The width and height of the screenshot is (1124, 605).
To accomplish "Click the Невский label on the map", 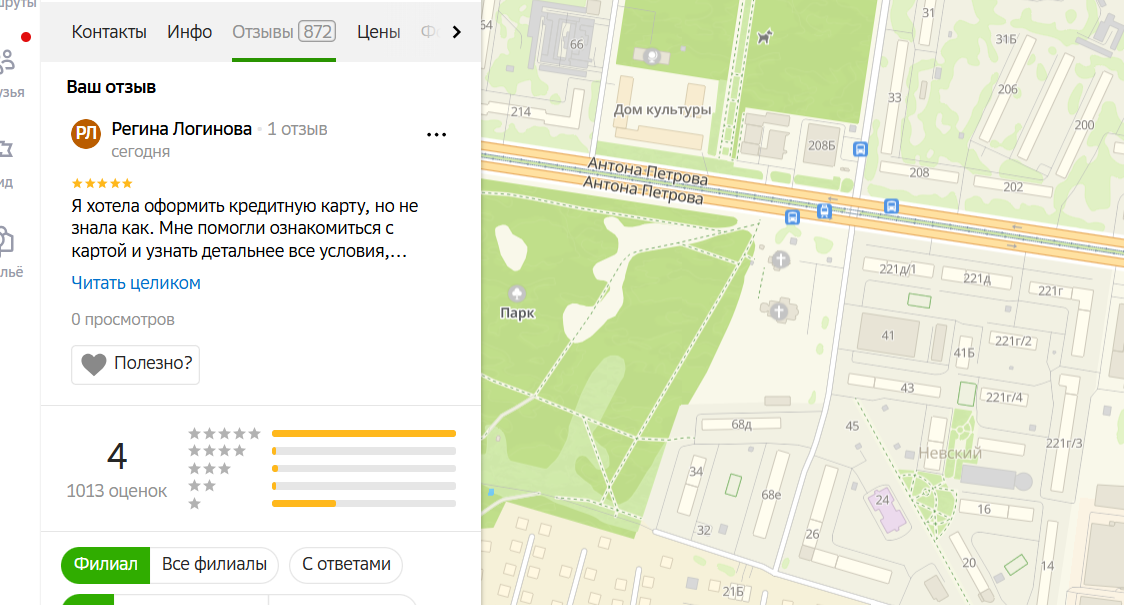I will point(950,453).
